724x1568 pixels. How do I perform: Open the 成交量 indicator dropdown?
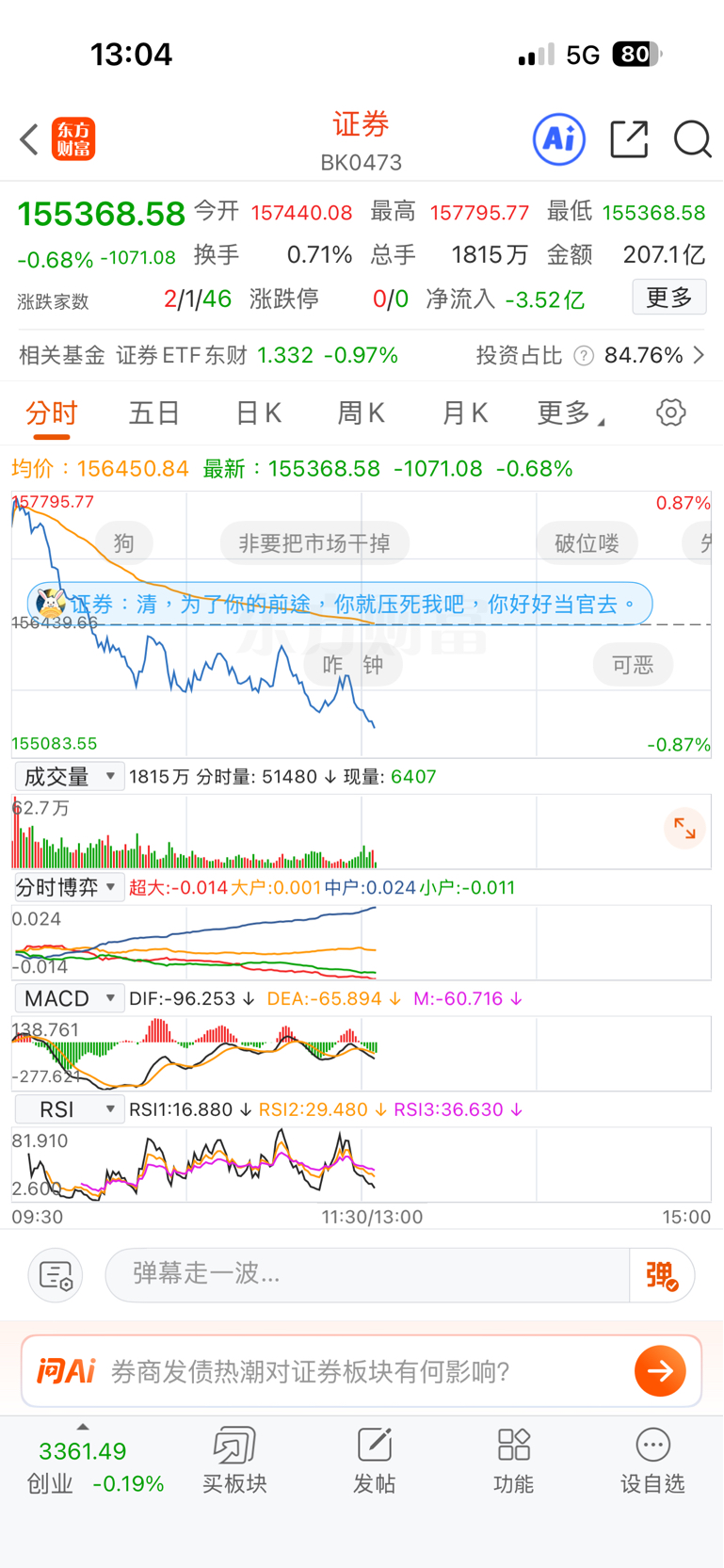(70, 777)
